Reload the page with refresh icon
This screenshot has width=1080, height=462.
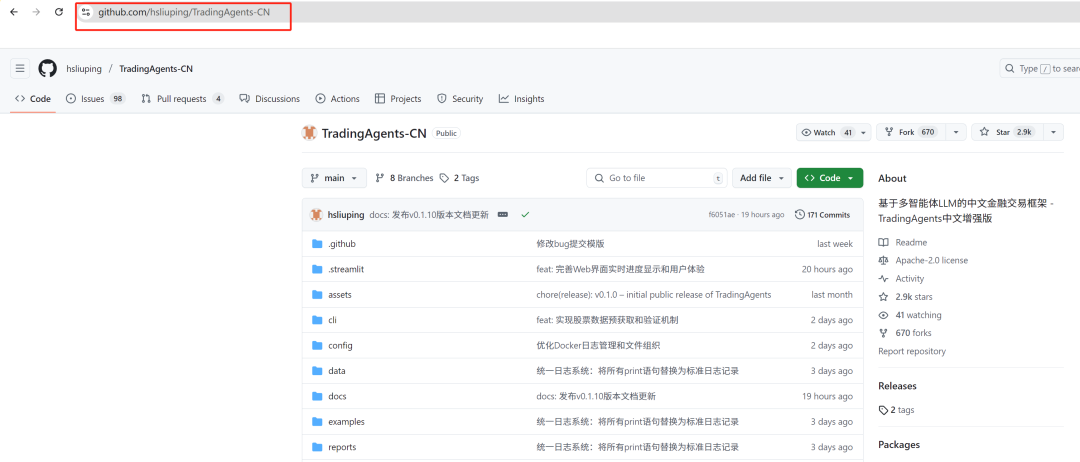coord(59,12)
